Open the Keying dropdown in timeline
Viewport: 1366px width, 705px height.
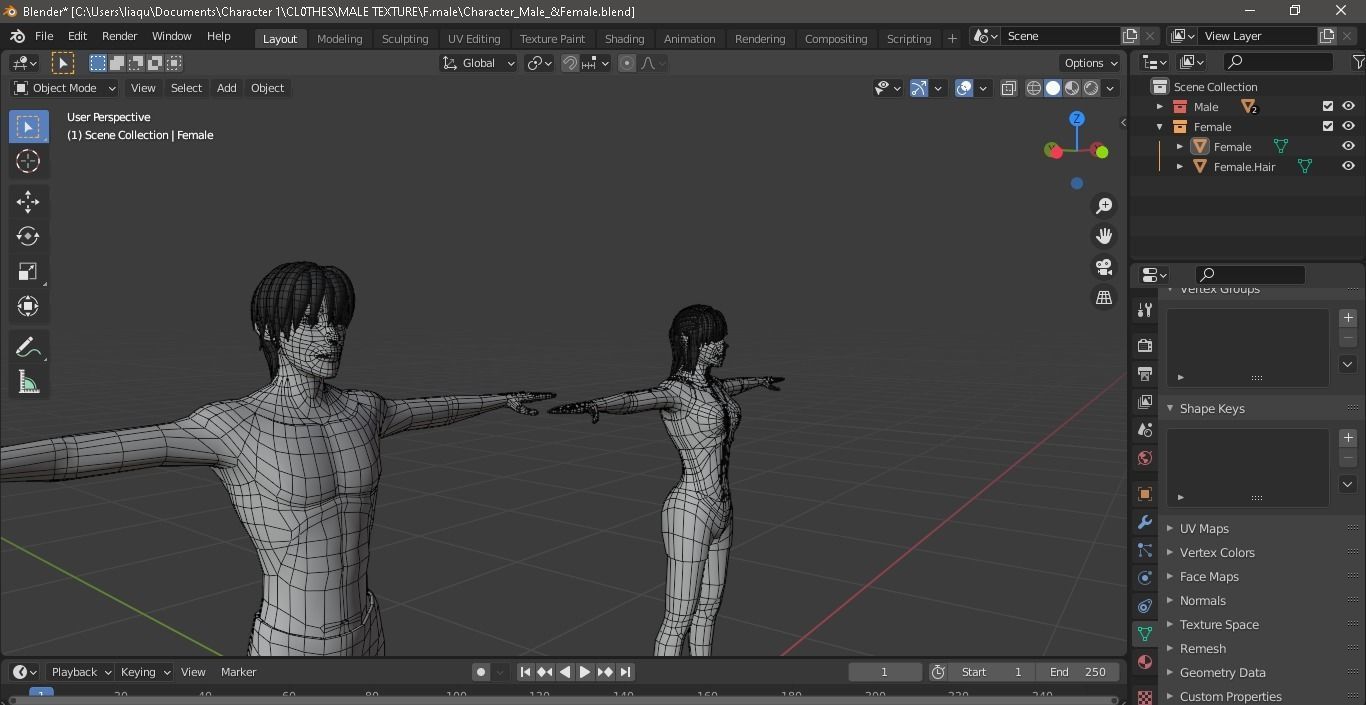(x=144, y=672)
